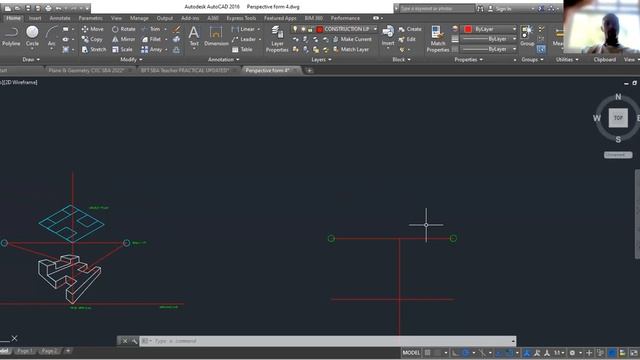Open the ByLayer linetype dropdown
Screen dimensions: 640x360
point(514,49)
